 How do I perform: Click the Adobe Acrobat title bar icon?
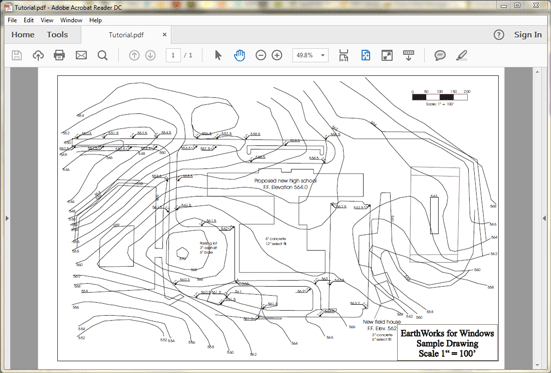click(x=8, y=7)
